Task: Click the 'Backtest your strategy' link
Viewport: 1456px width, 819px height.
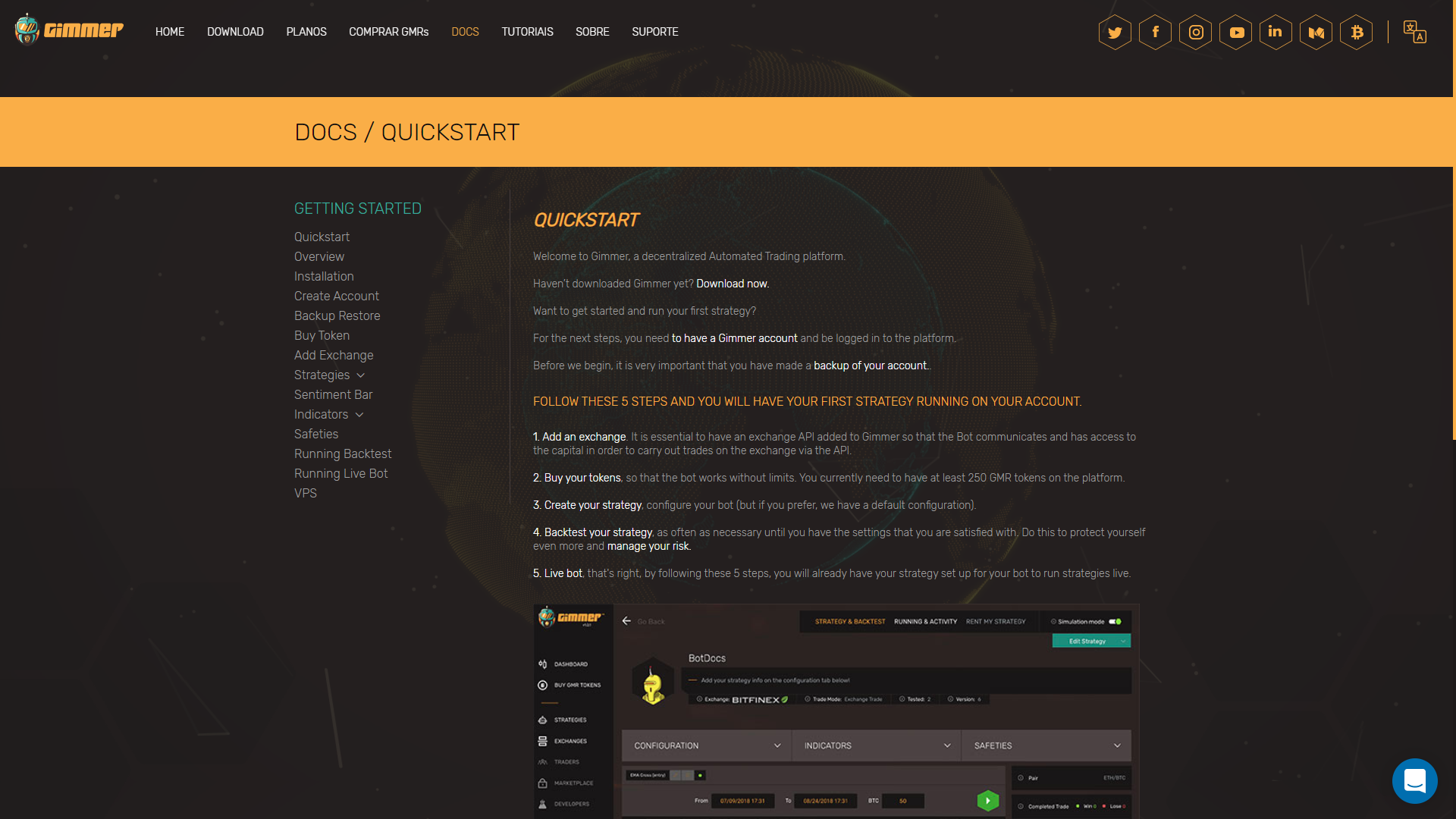Action: coord(598,532)
